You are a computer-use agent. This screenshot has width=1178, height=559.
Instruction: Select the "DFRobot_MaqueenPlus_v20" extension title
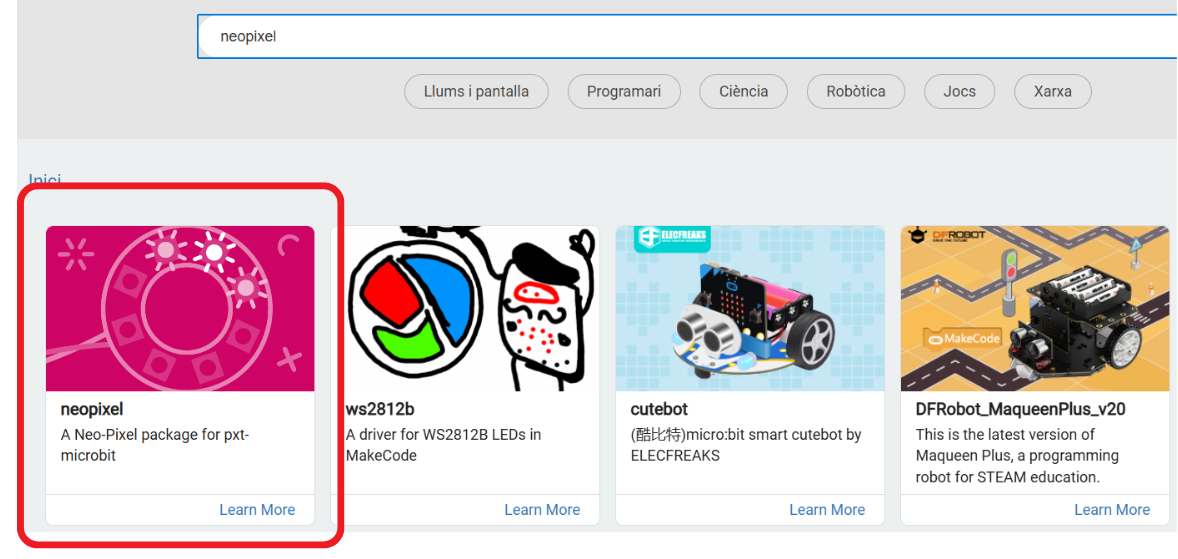point(1020,409)
